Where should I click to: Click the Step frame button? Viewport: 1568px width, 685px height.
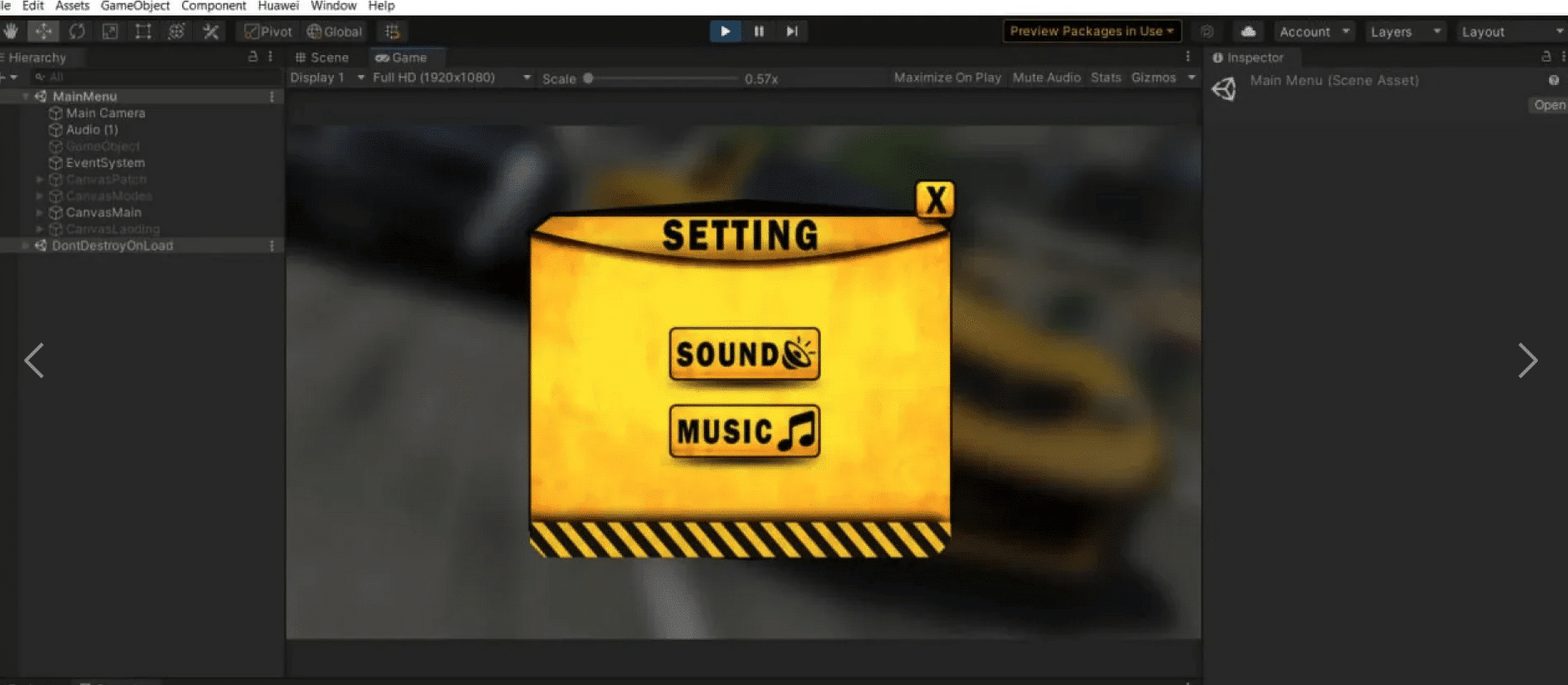coord(792,32)
